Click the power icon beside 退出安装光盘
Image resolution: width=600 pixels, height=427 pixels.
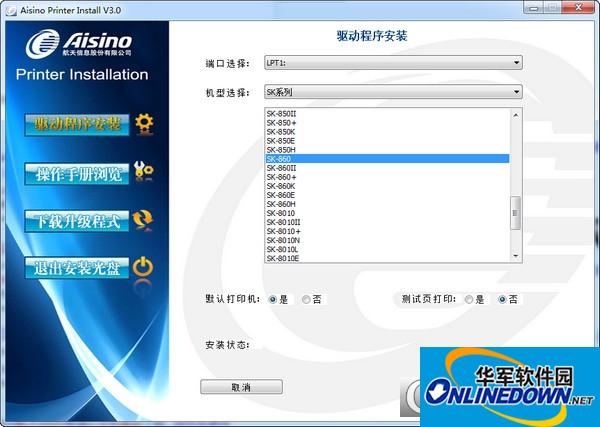pyautogui.click(x=143, y=267)
